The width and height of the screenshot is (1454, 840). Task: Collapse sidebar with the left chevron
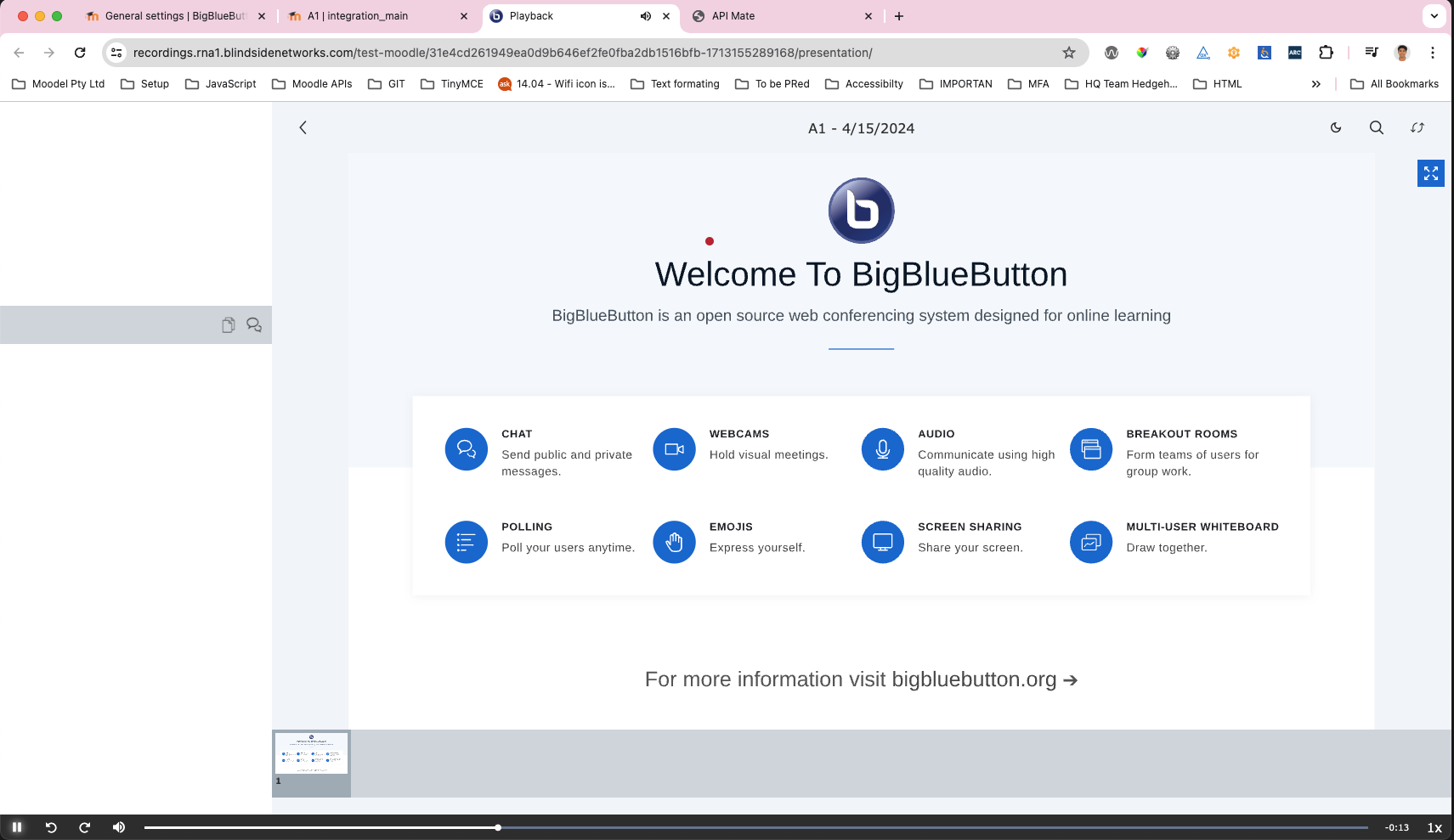click(x=303, y=127)
